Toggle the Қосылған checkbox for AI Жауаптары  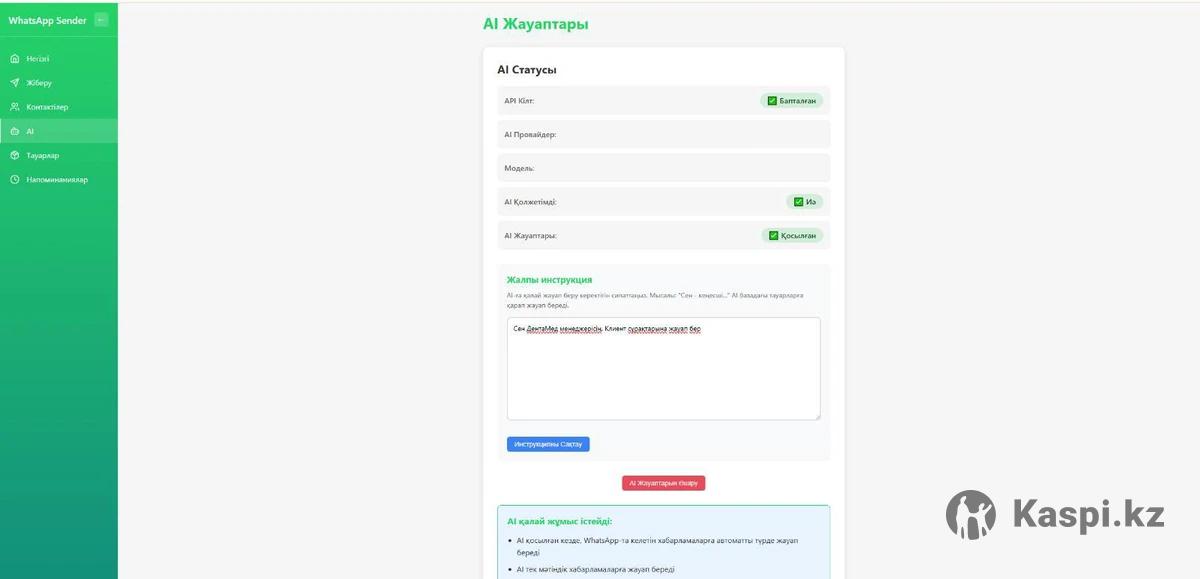click(x=773, y=236)
